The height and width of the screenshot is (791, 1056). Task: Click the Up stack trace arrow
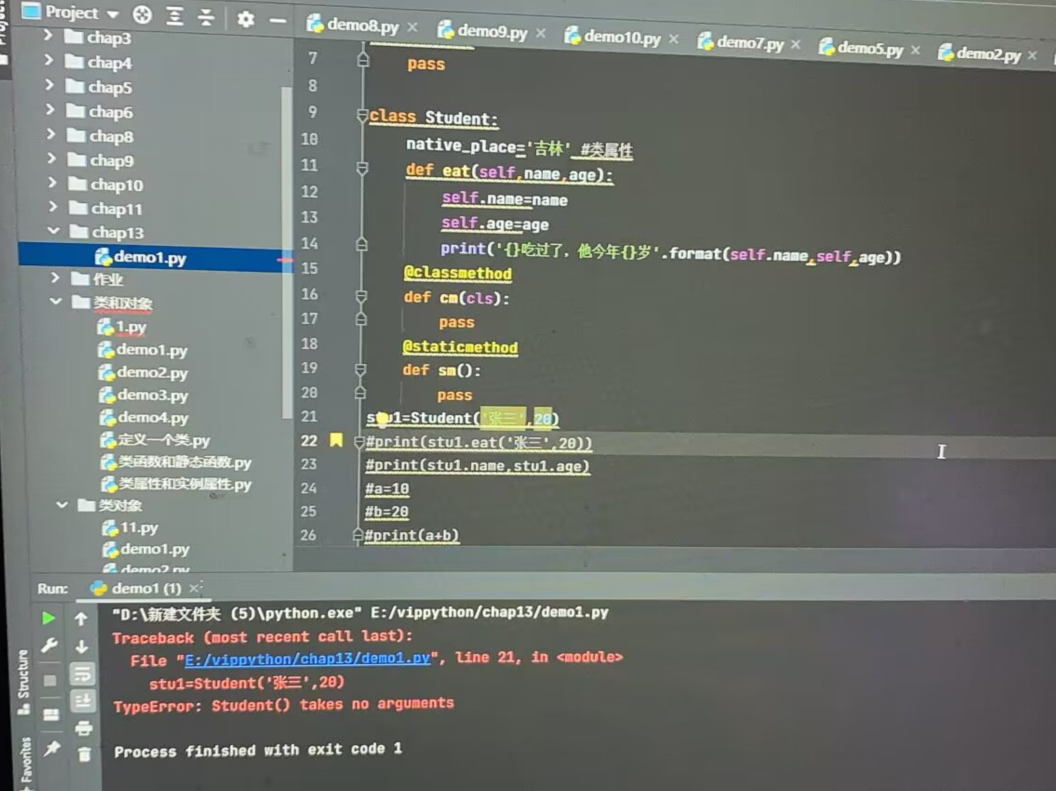(82, 620)
